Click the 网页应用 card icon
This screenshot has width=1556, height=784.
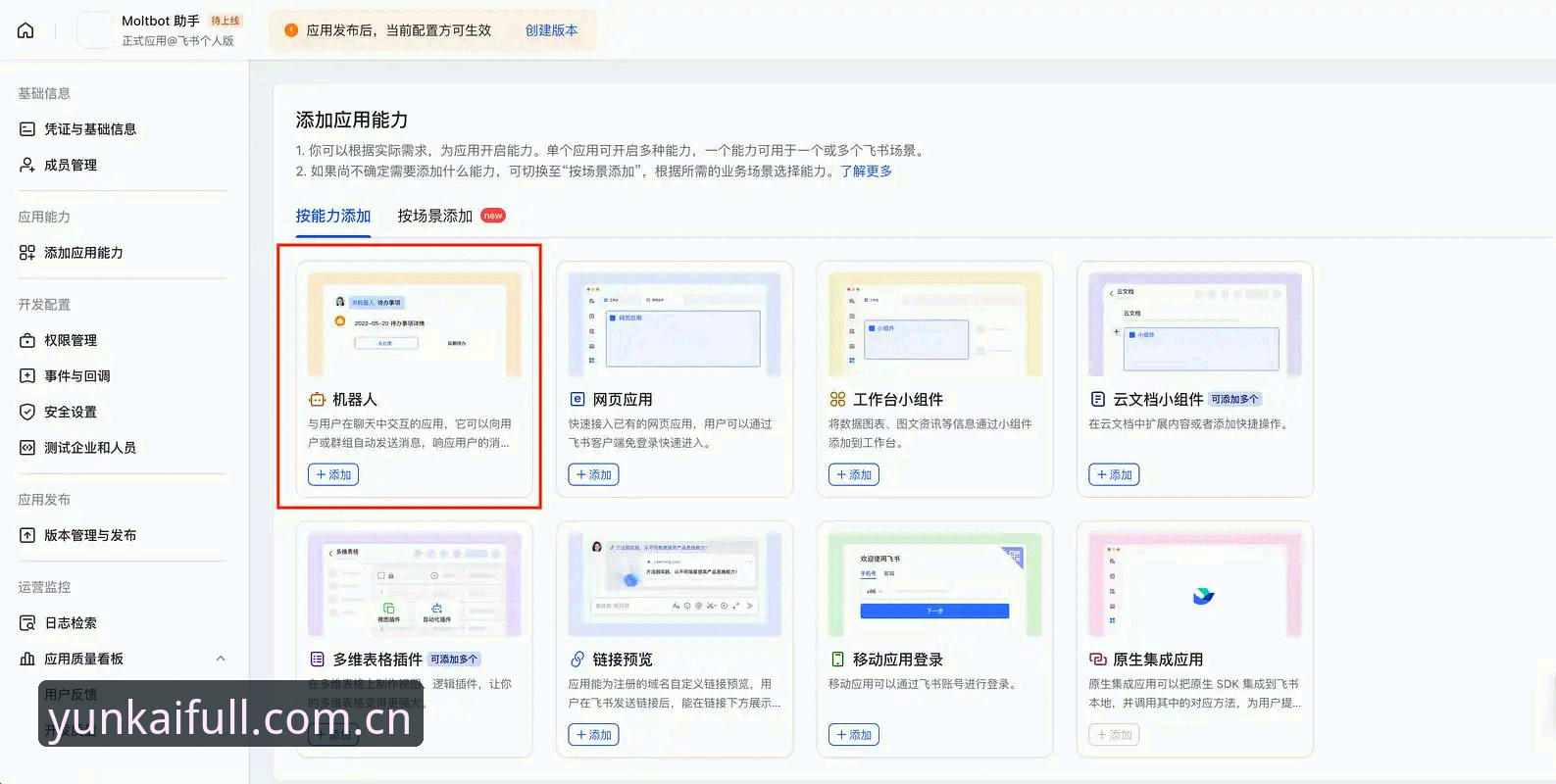pyautogui.click(x=577, y=400)
